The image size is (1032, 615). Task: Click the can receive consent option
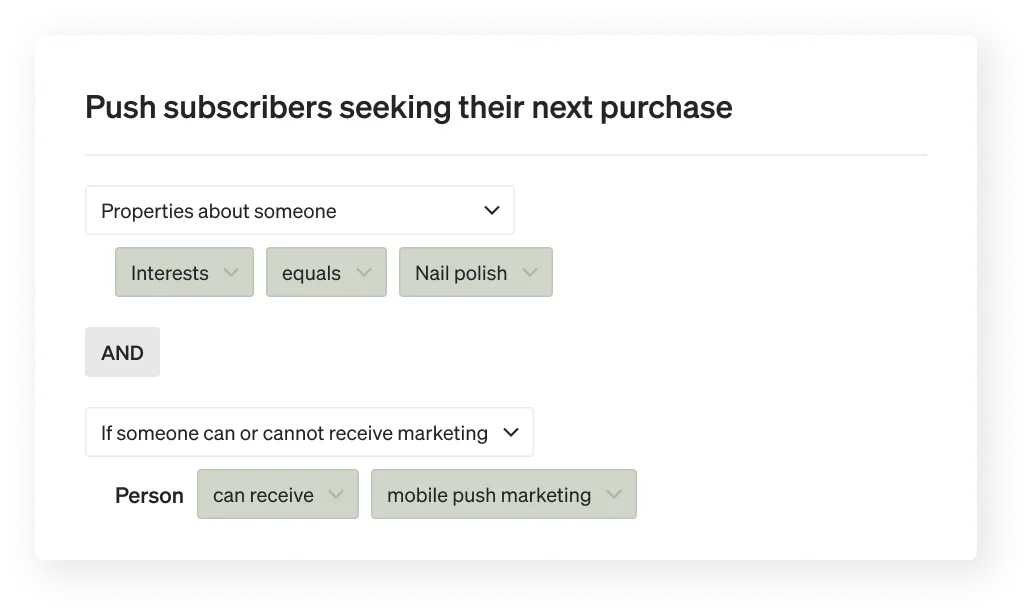pos(277,494)
